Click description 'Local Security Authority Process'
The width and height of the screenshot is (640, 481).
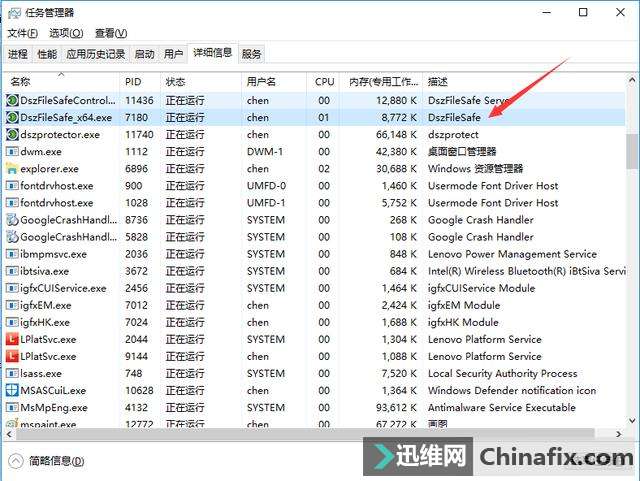click(502, 373)
